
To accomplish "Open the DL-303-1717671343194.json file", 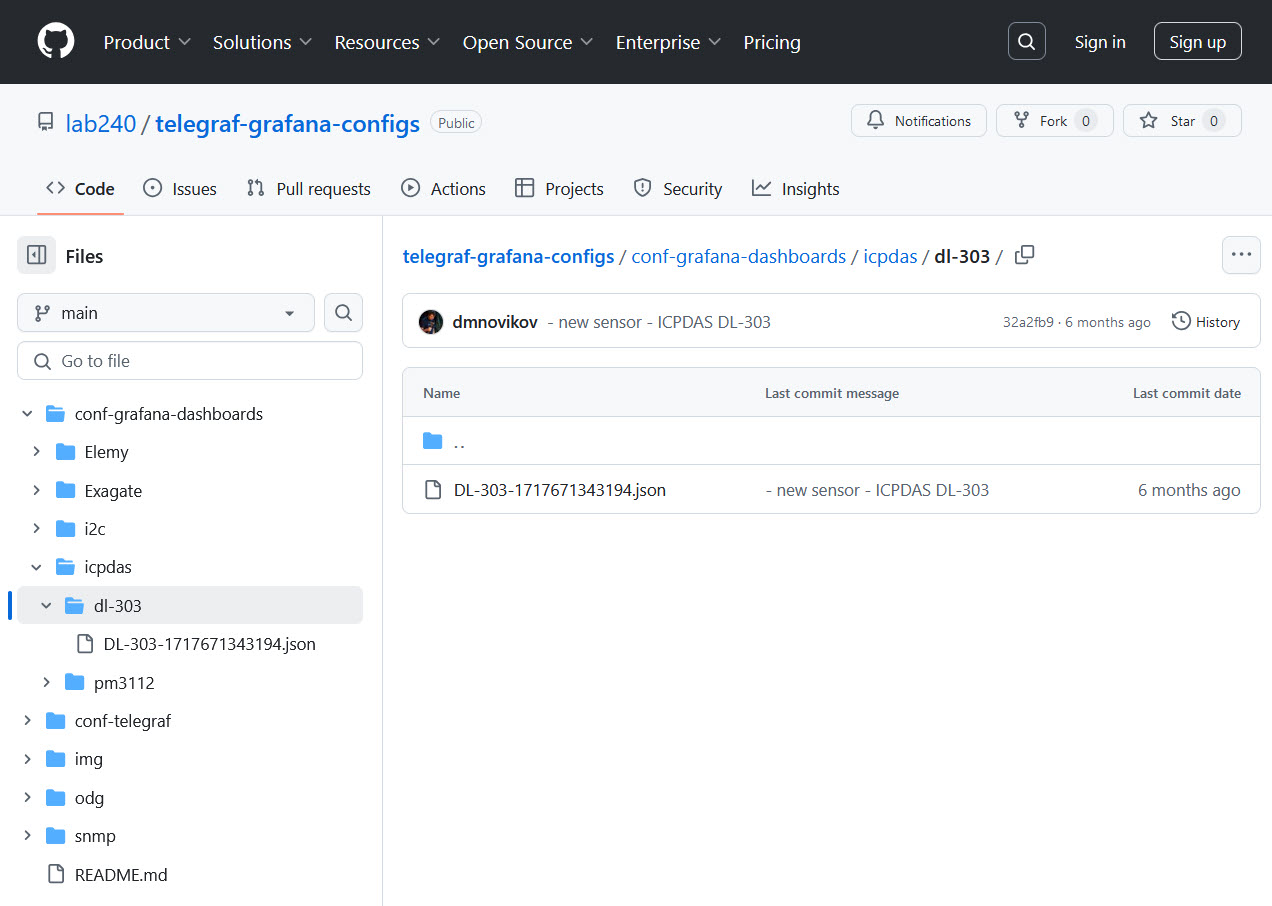I will [559, 489].
